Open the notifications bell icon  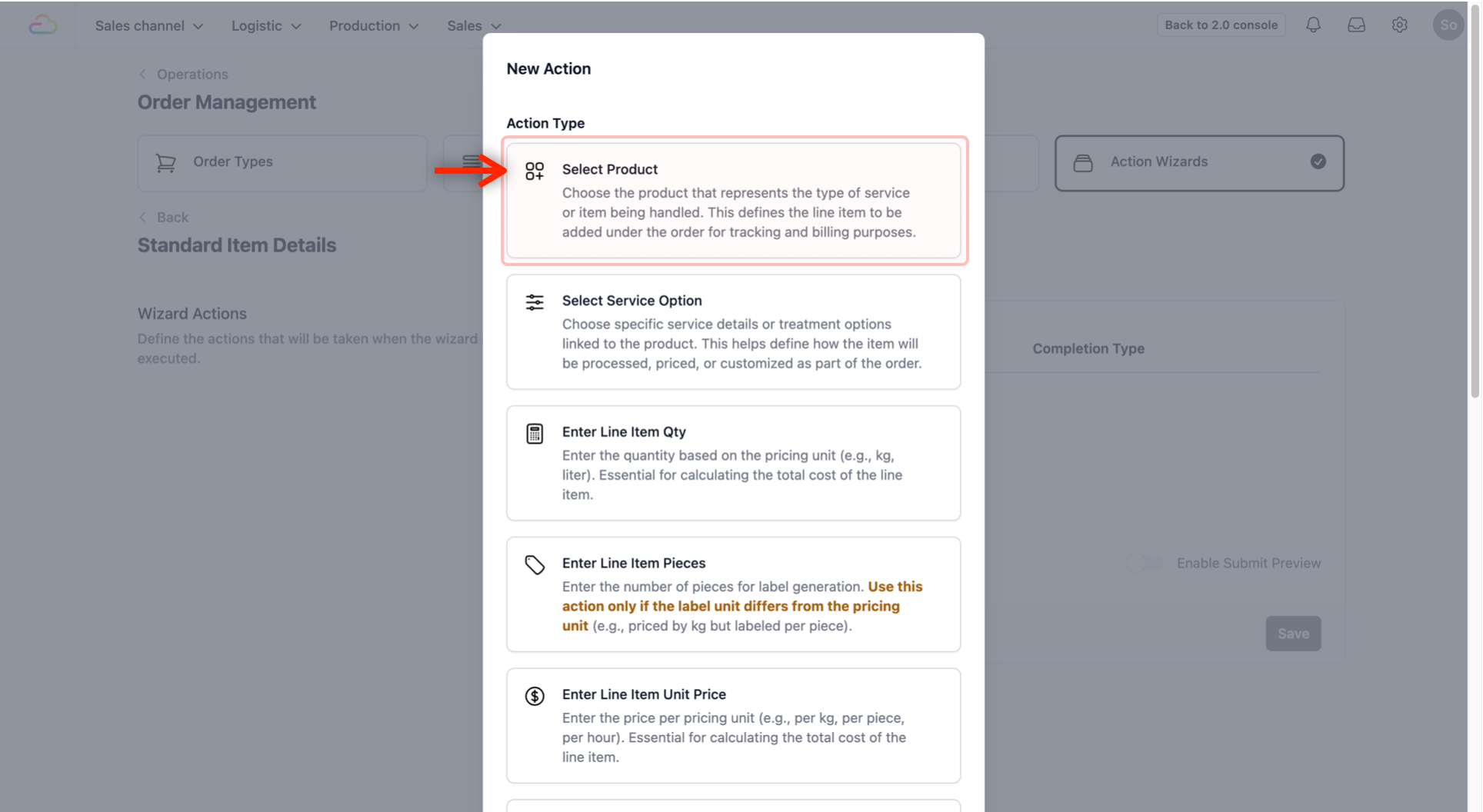pyautogui.click(x=1313, y=25)
